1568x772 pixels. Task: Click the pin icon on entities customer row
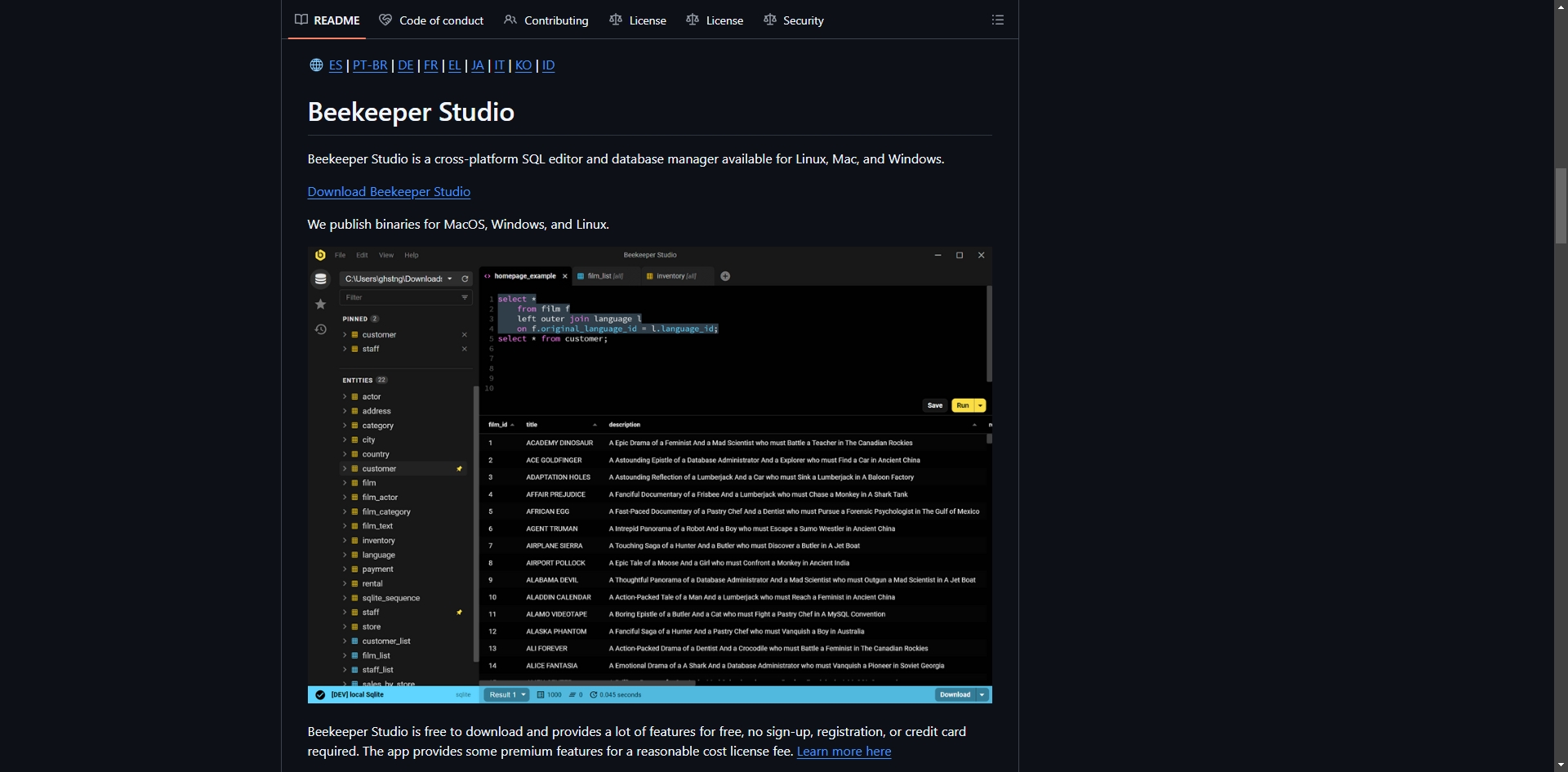pos(459,469)
